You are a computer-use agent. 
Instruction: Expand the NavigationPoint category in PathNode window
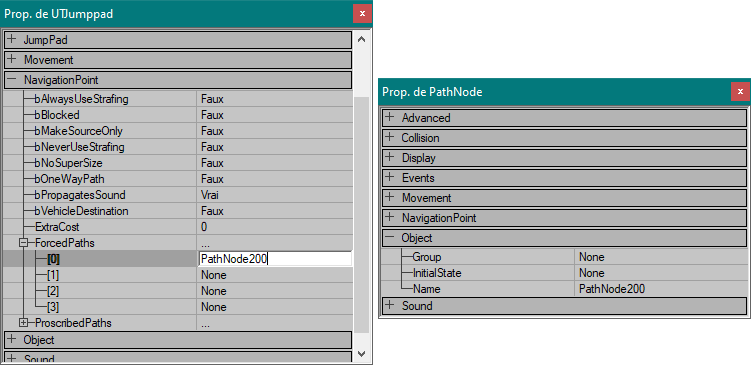(x=390, y=217)
